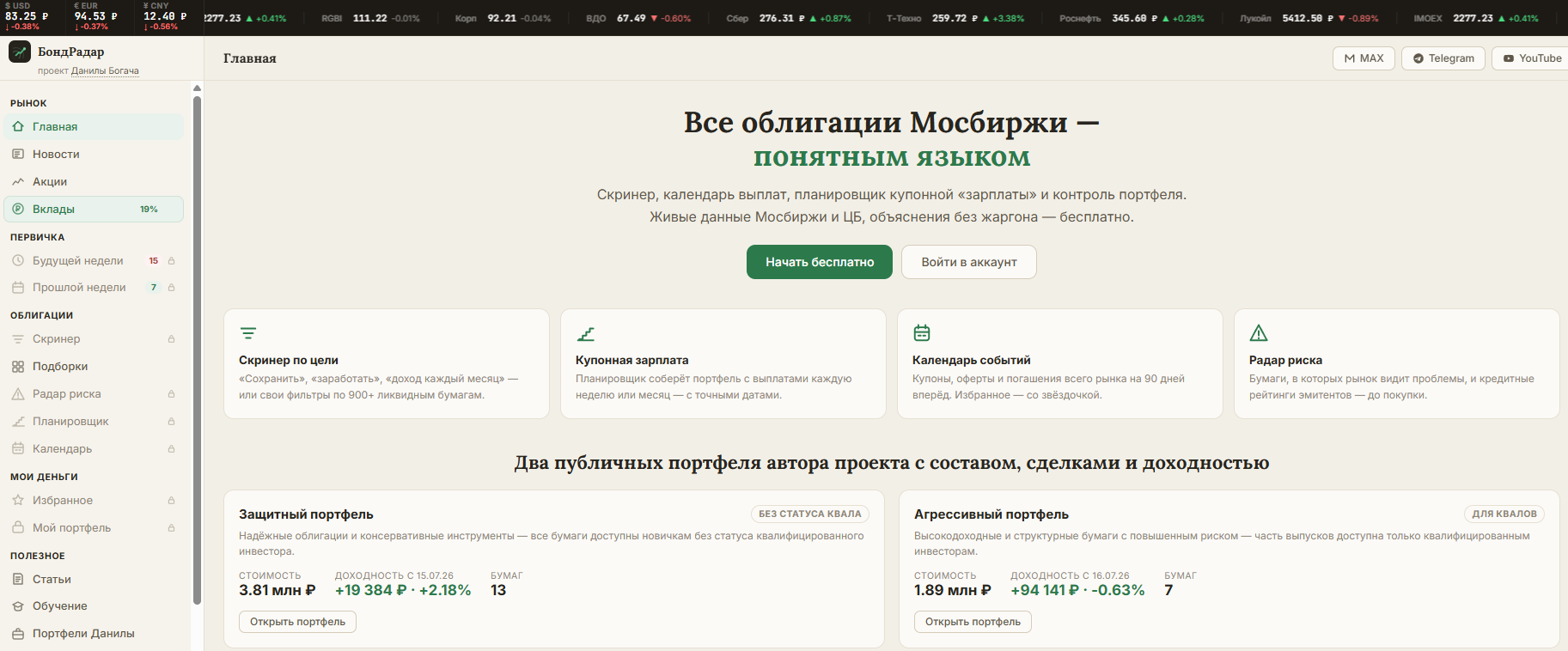Open Вклады in the sidebar

pyautogui.click(x=94, y=210)
